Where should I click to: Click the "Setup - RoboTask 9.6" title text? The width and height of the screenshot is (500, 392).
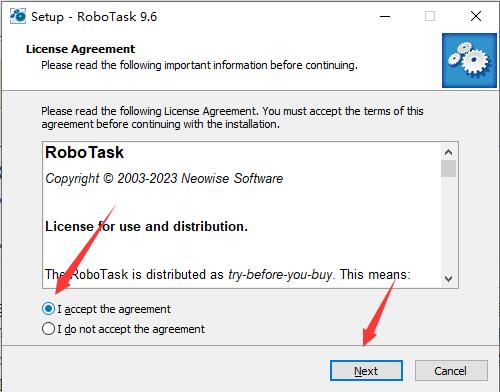pyautogui.click(x=94, y=17)
